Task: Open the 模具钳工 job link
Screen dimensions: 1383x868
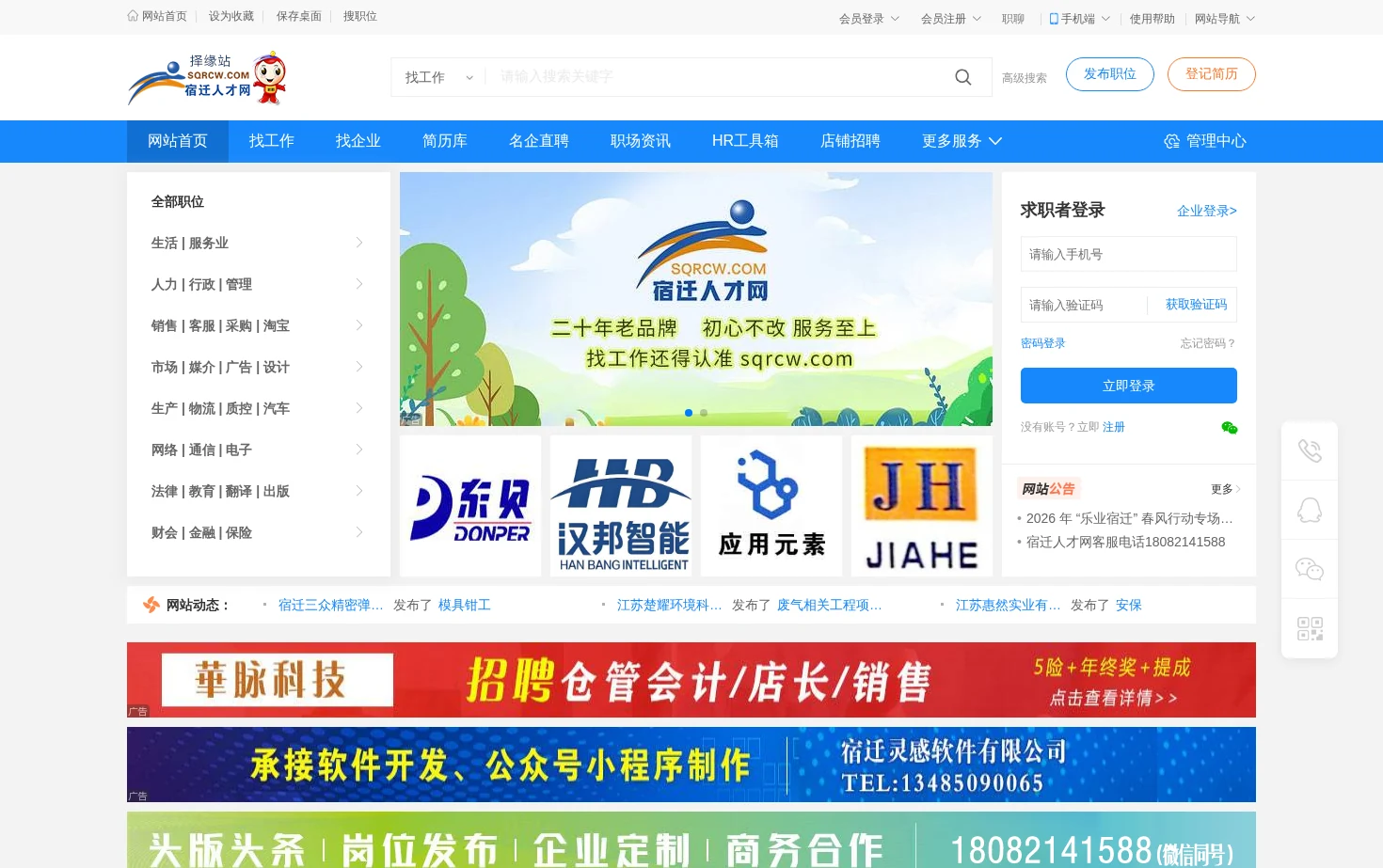Action: pyautogui.click(x=465, y=605)
